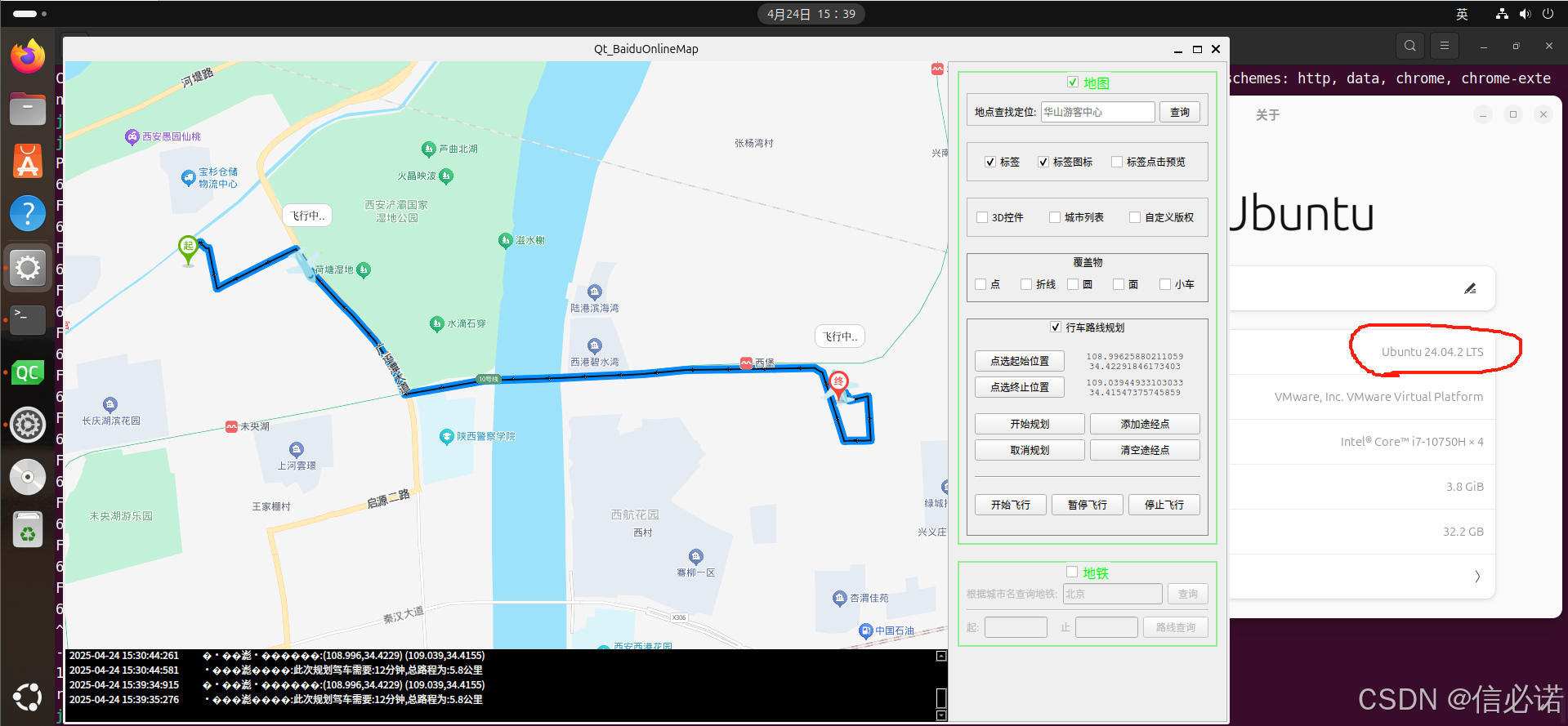Expand the chevron row in About panel

[1477, 577]
